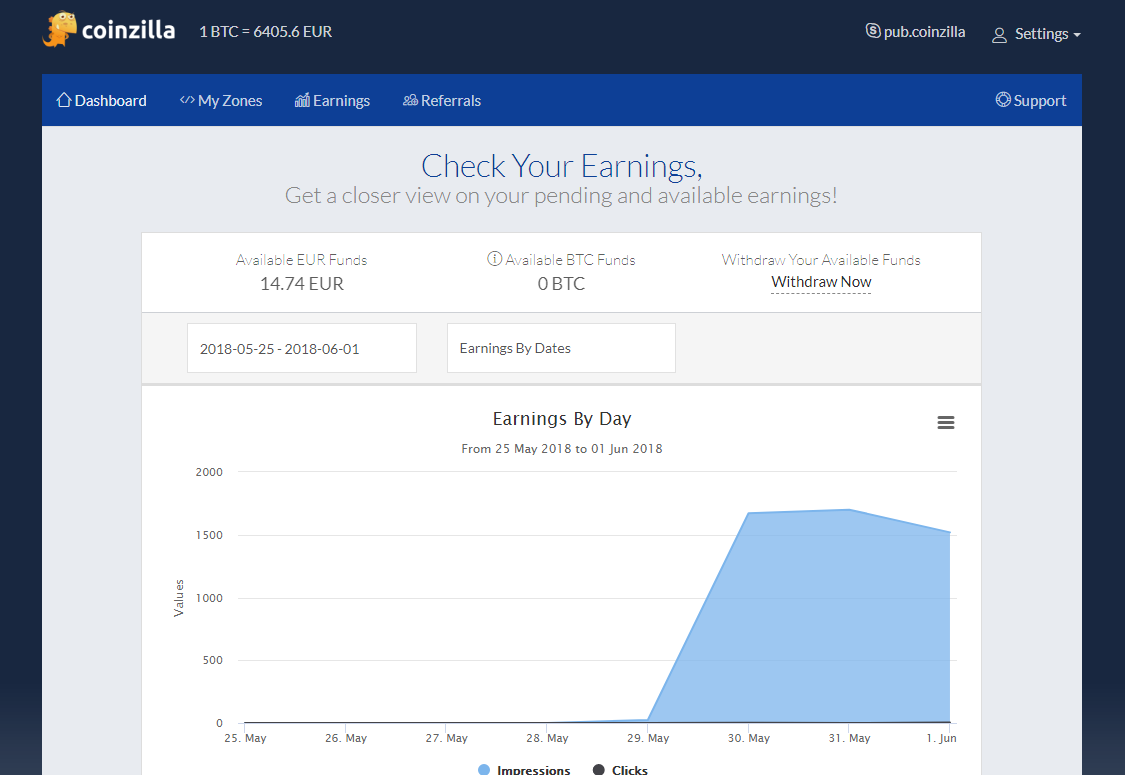Open the Earnings By Dates selector

click(561, 348)
